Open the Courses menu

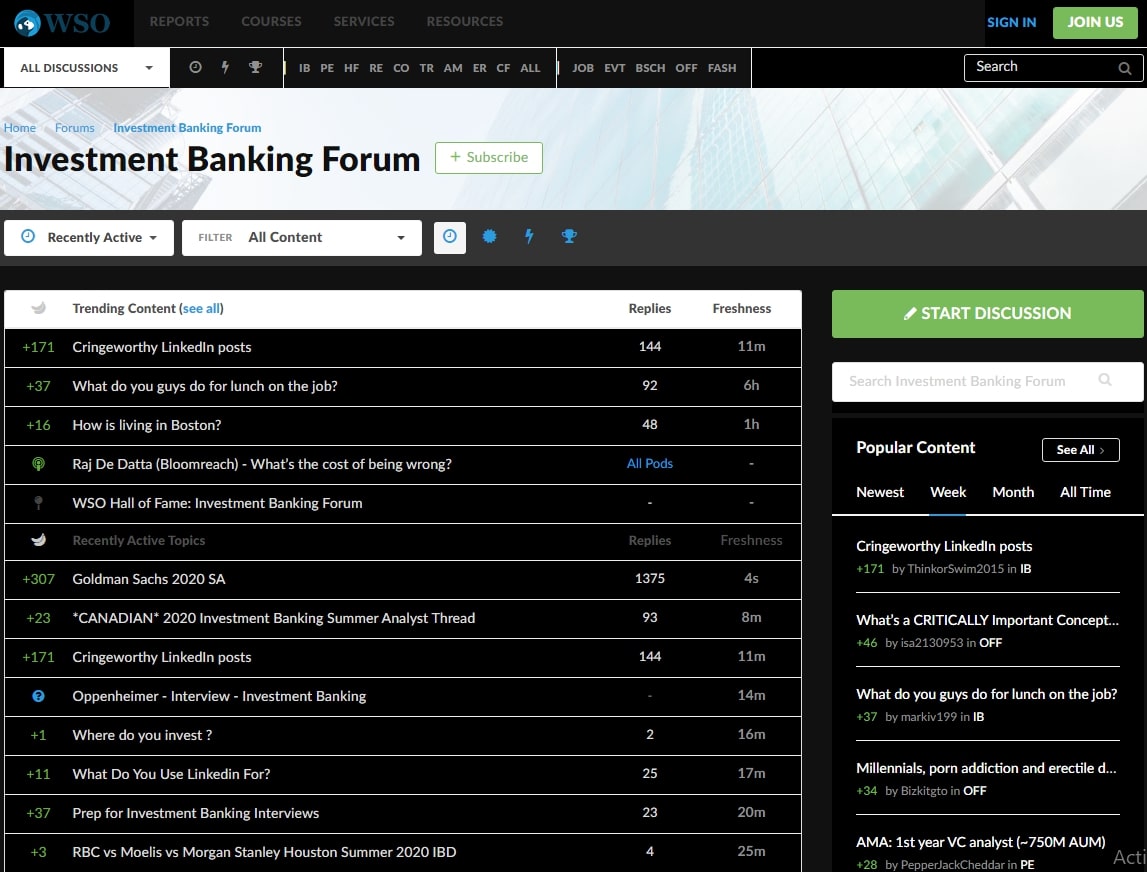click(x=271, y=22)
